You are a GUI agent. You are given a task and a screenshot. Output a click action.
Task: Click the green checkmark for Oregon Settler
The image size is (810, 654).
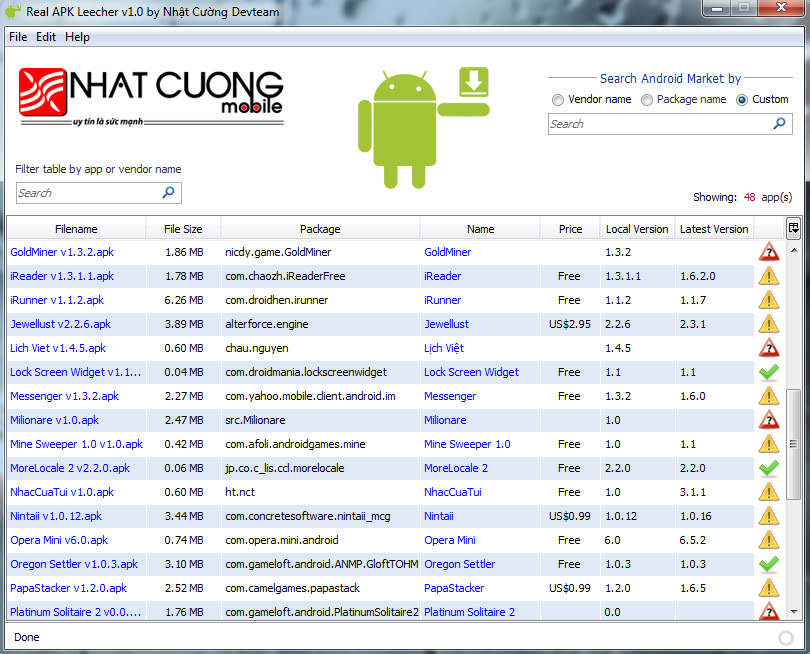coord(769,564)
